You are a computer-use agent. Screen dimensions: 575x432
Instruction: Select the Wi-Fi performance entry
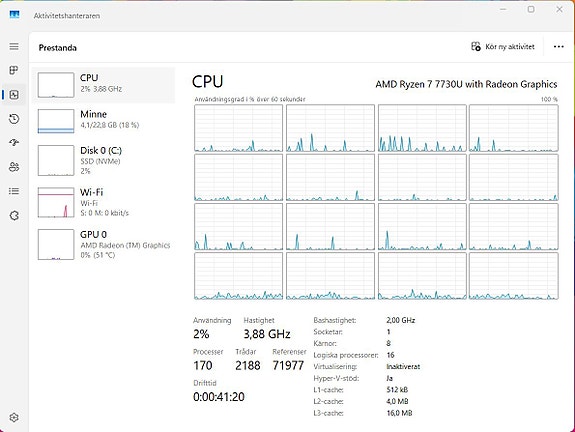(104, 202)
